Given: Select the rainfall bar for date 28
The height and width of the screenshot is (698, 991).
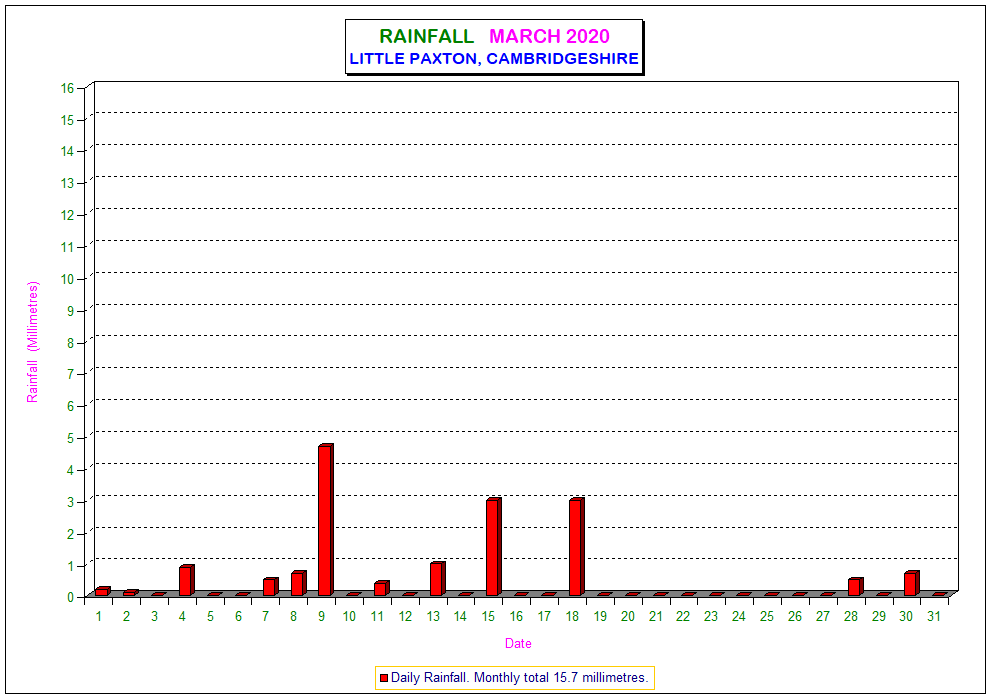Looking at the screenshot, I should [x=855, y=586].
